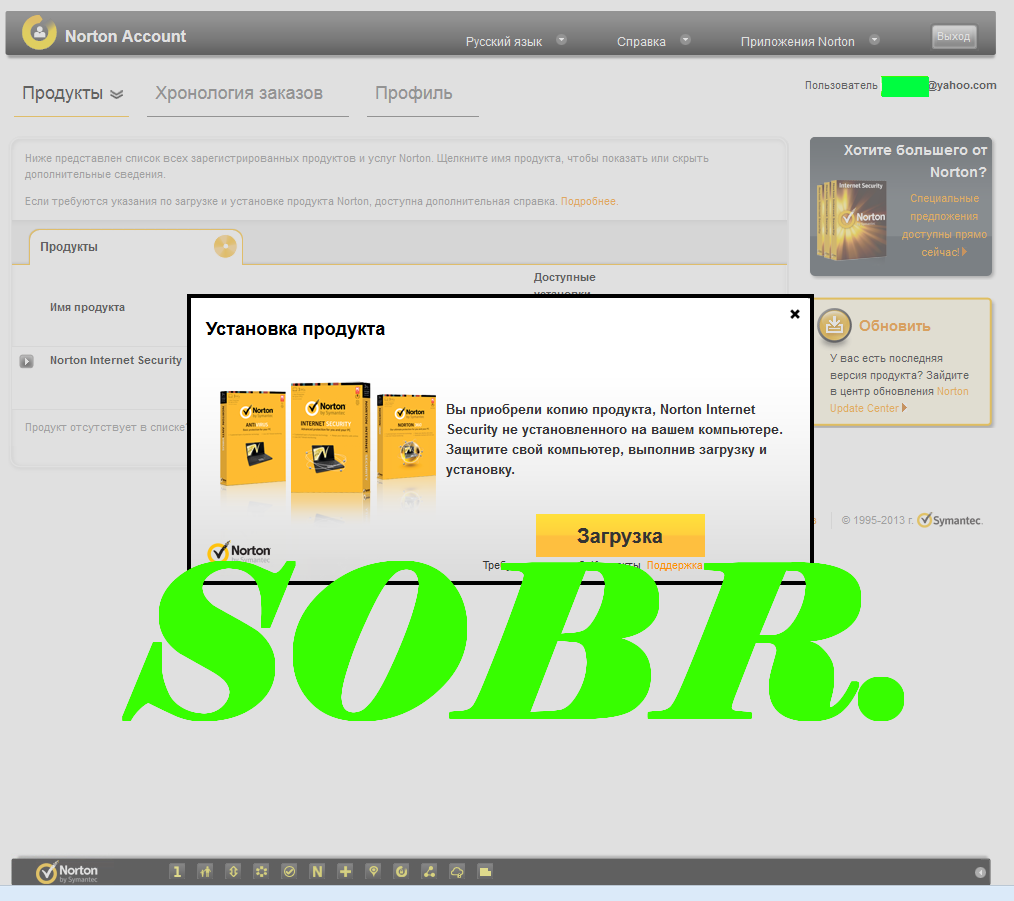
Task: Click the plus icon in bottom toolbar
Action: (x=345, y=871)
